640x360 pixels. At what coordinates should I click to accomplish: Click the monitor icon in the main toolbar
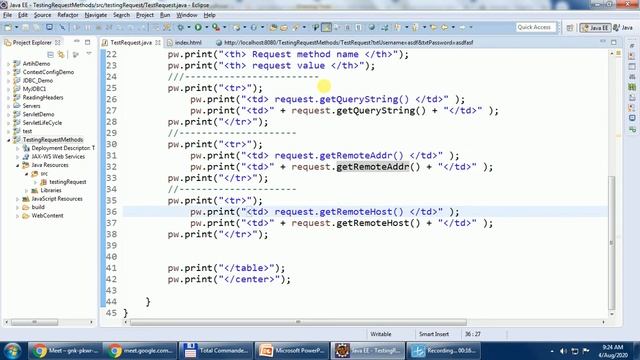(49, 27)
